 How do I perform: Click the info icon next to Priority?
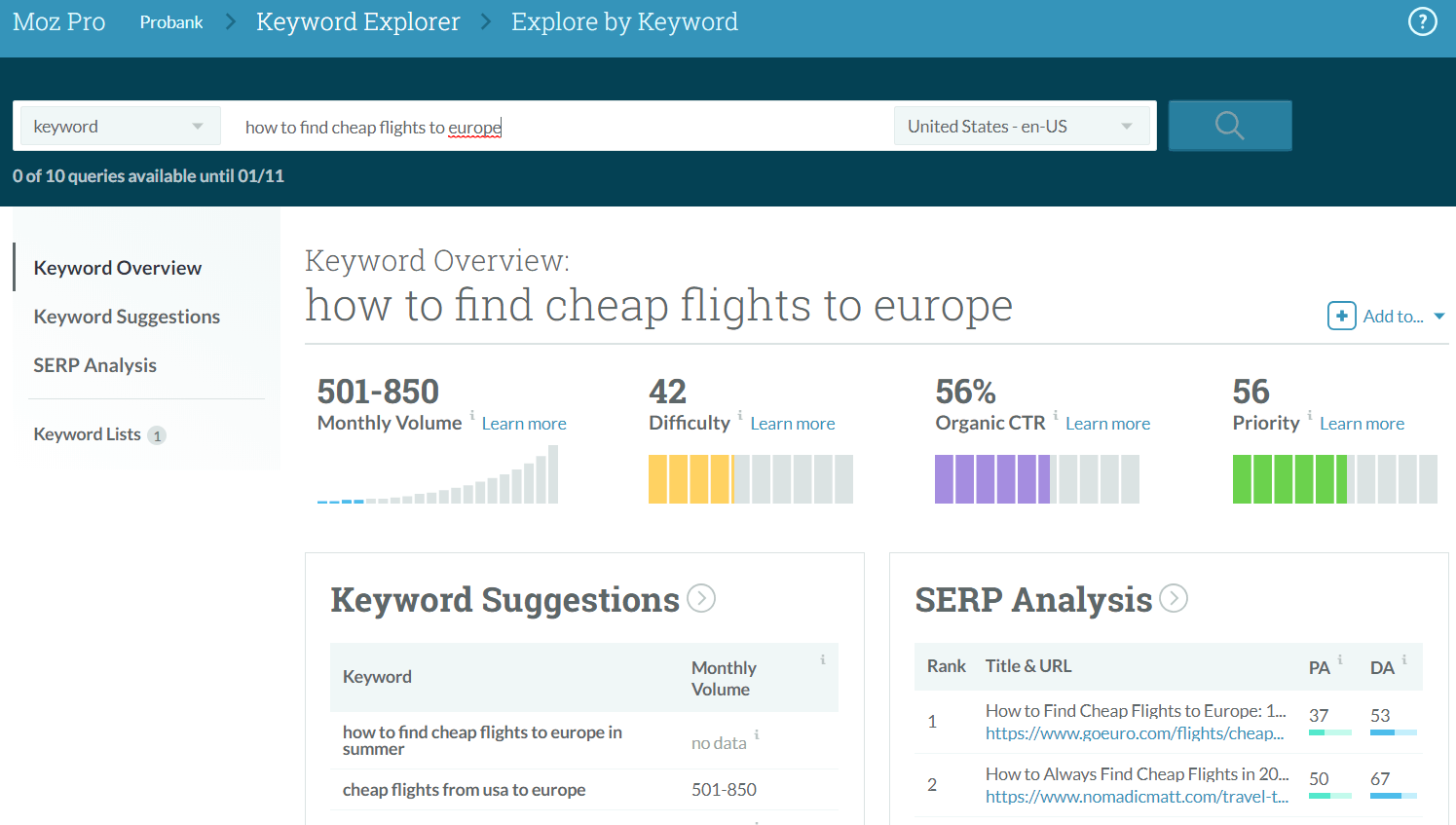pyautogui.click(x=1310, y=415)
